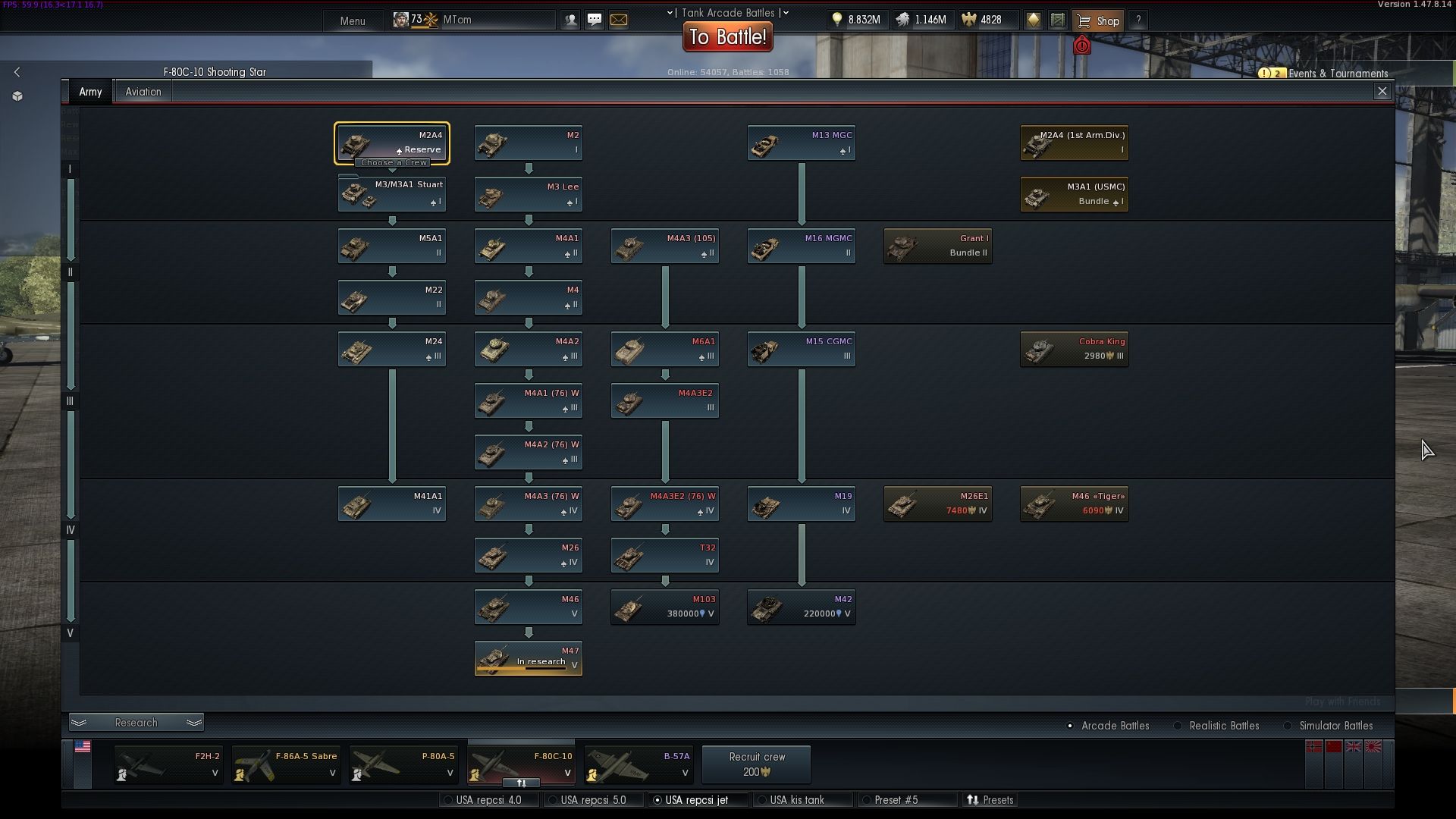
Task: Open the Tank Arcade Battles mode dropdown
Action: pyautogui.click(x=728, y=13)
